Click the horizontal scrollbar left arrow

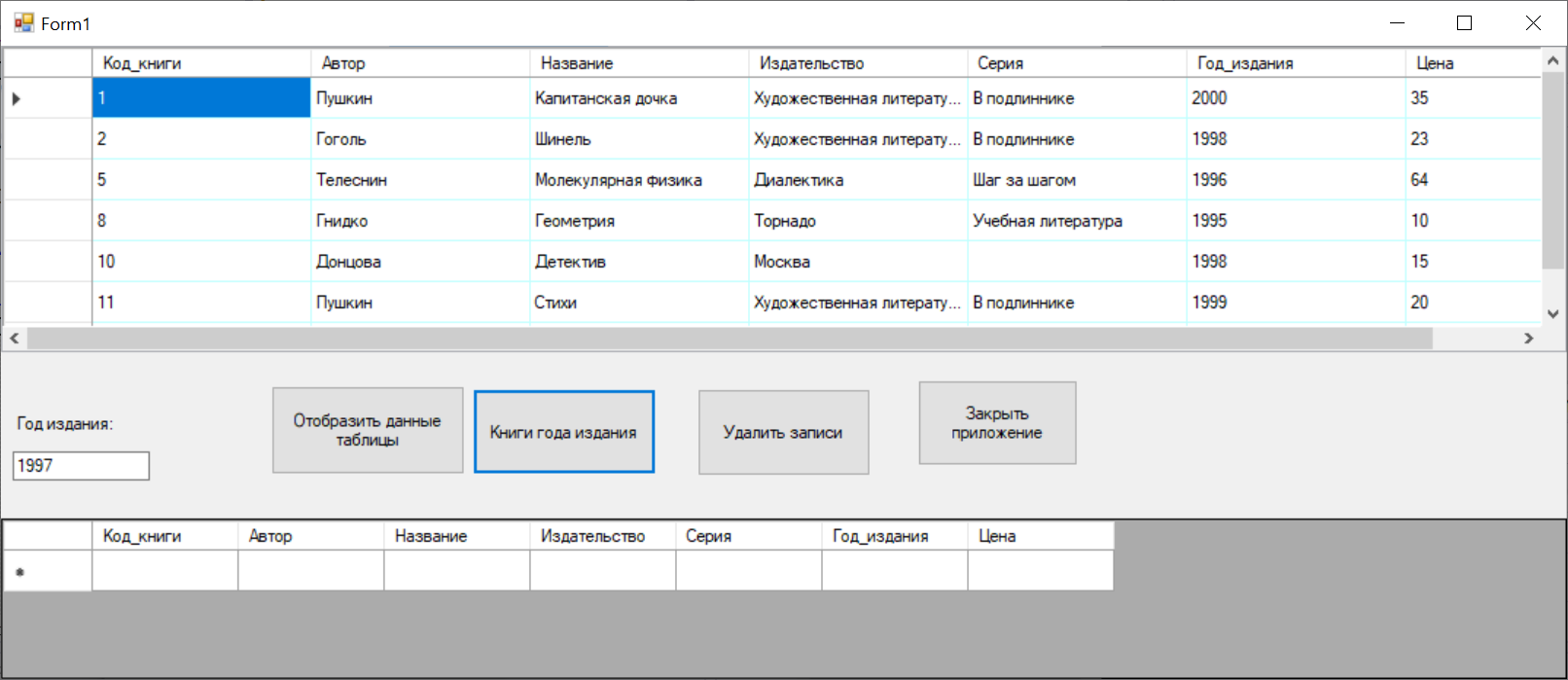point(15,339)
